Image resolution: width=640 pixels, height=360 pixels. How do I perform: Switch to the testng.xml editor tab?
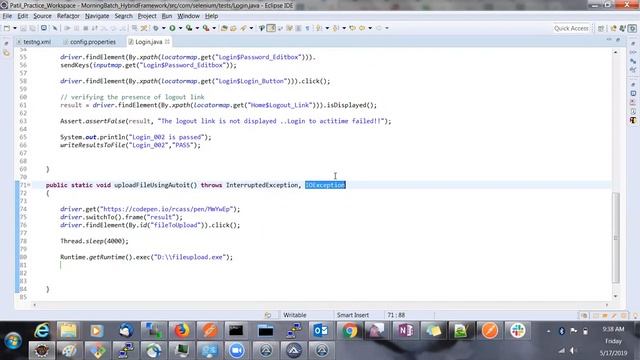click(x=34, y=42)
